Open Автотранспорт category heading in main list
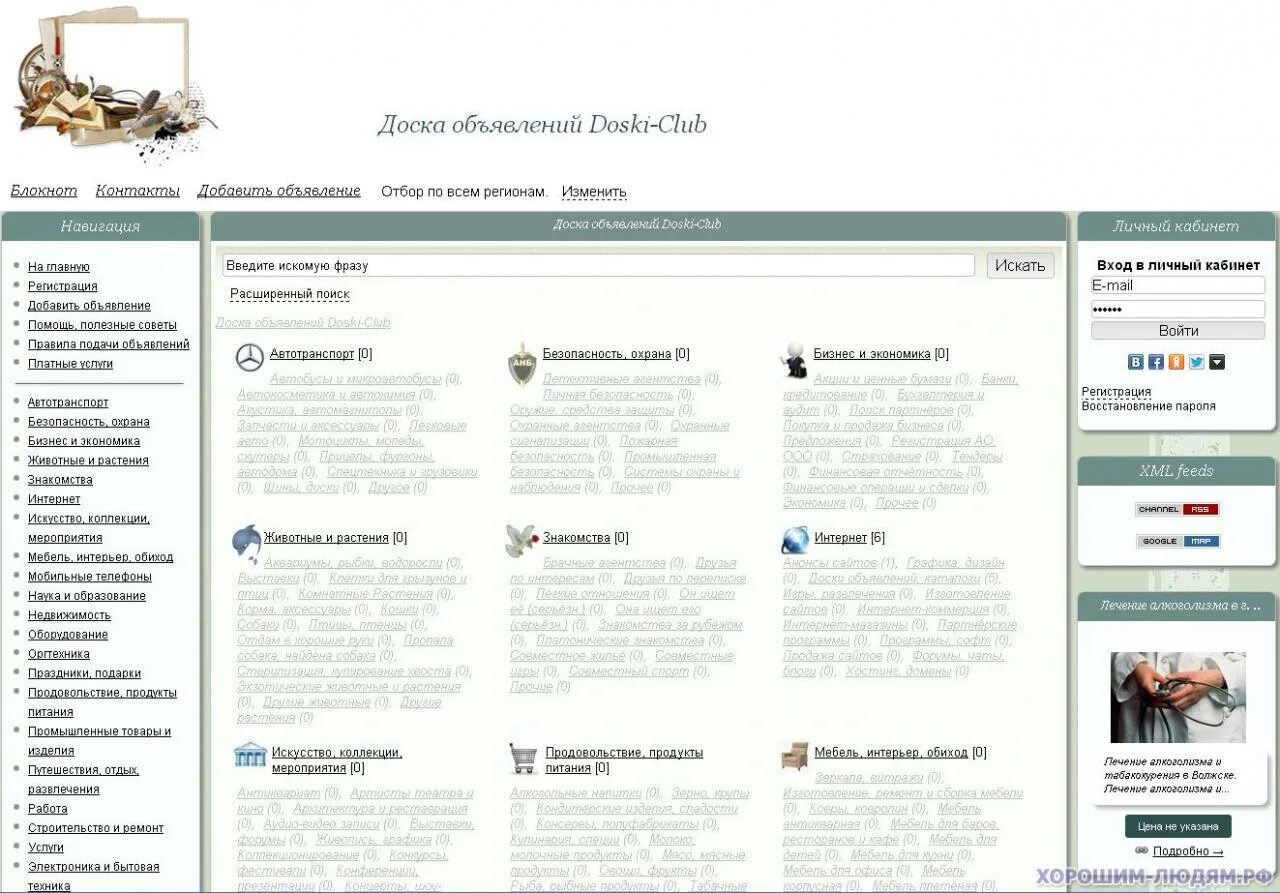 [312, 354]
